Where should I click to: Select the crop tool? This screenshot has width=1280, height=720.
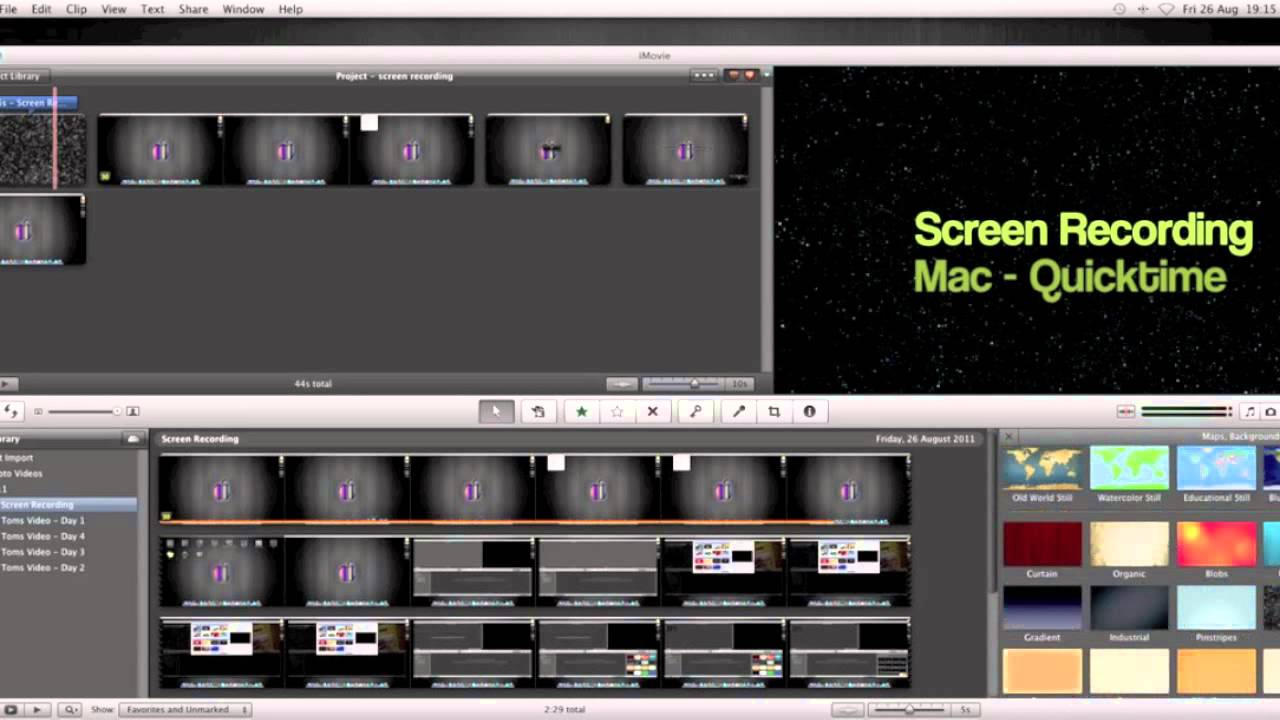[x=774, y=411]
